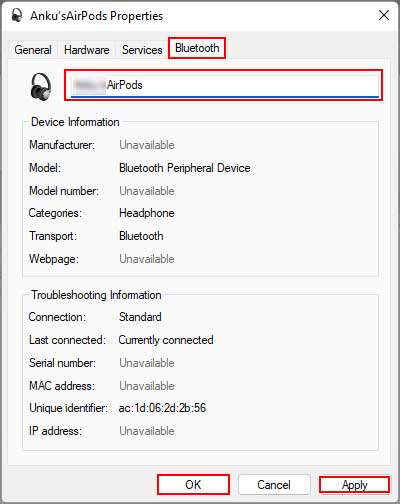400x504 pixels.
Task: Click the AirPods device name field
Action: point(223,85)
